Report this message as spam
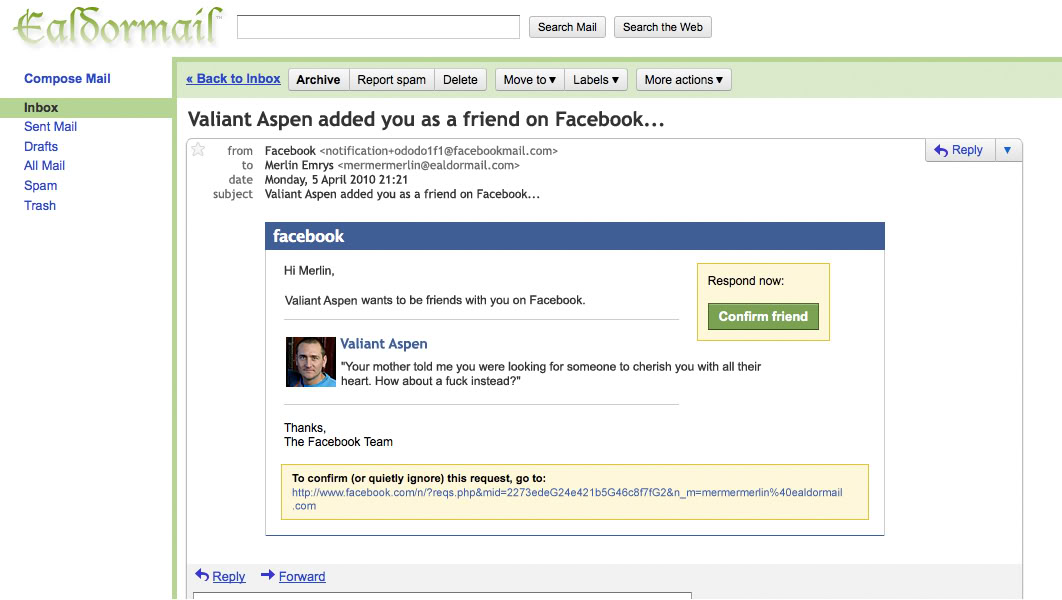 pyautogui.click(x=391, y=80)
